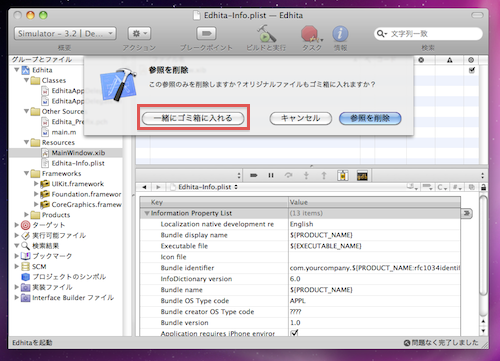The height and width of the screenshot is (361, 500).
Task: Click the Interface Builder Files group icon
Action: (25, 298)
